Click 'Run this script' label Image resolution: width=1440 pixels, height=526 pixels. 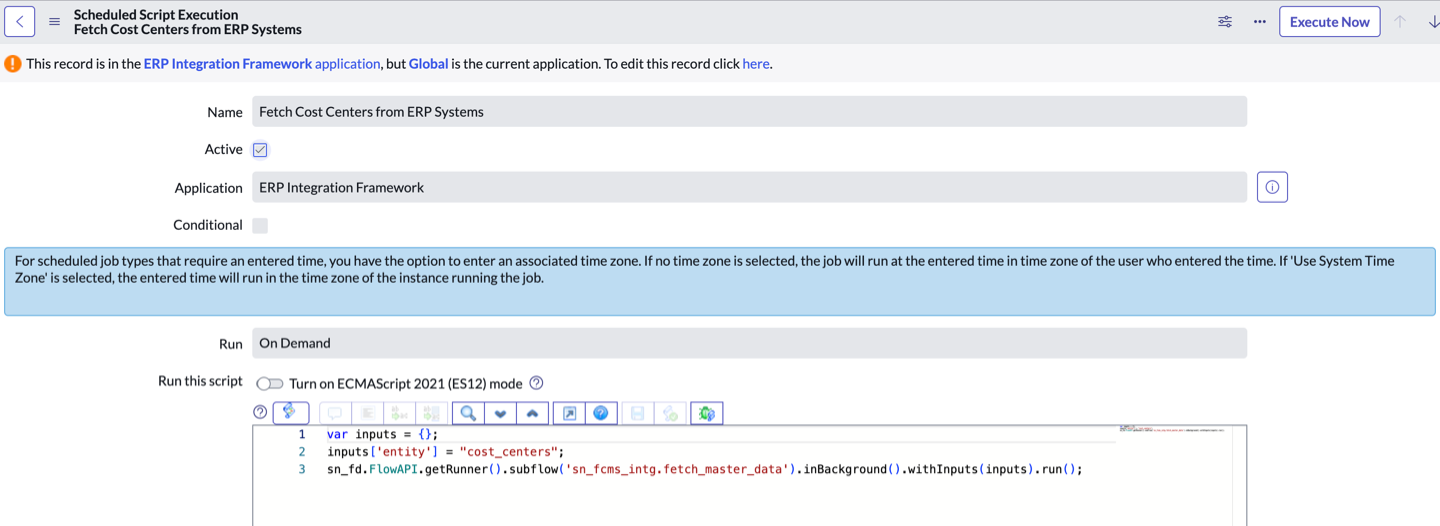(x=200, y=381)
